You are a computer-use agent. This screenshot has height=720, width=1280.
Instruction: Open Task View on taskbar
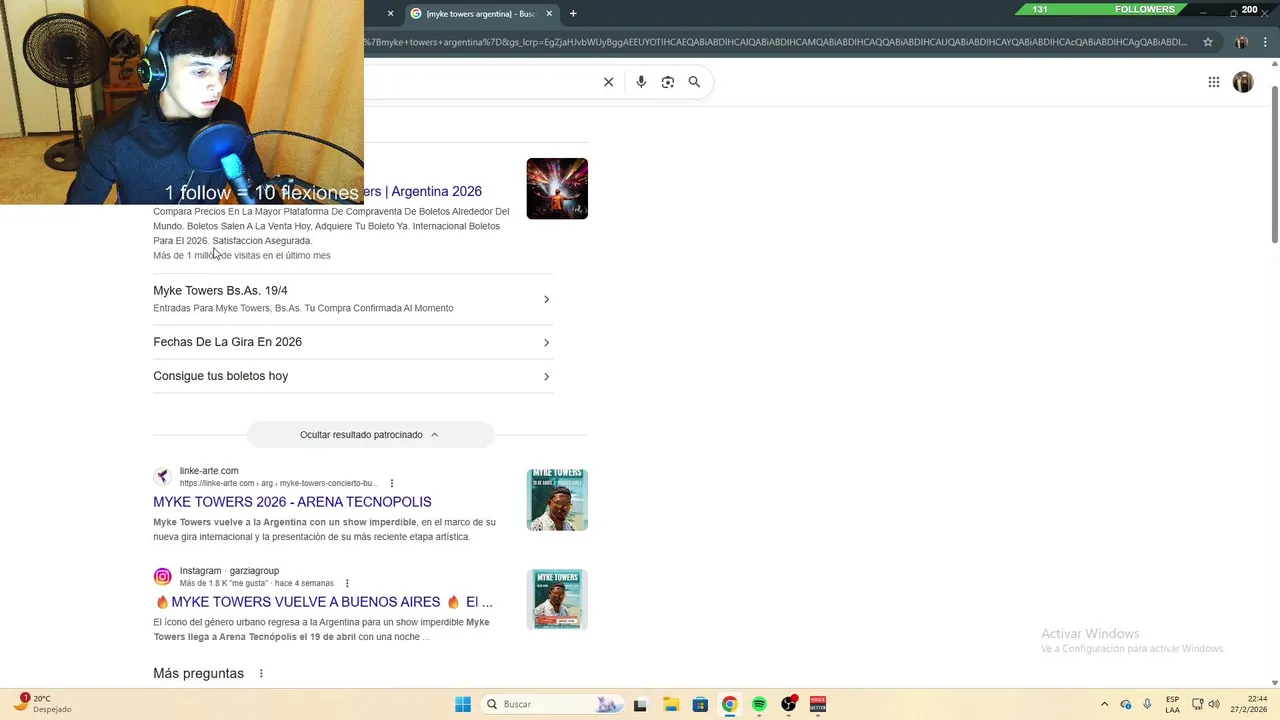click(x=640, y=704)
